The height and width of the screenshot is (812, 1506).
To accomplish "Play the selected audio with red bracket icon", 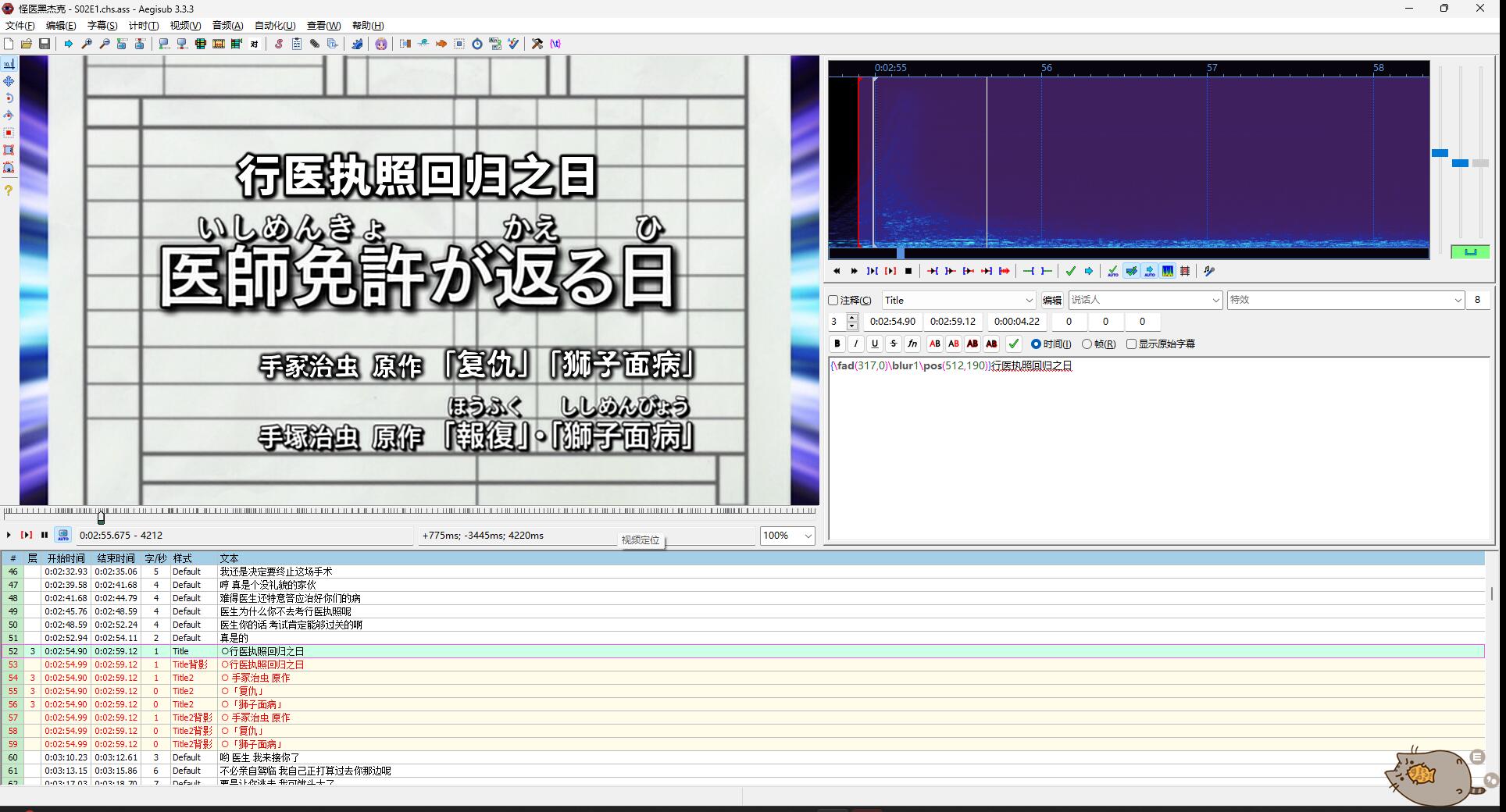I will (890, 271).
